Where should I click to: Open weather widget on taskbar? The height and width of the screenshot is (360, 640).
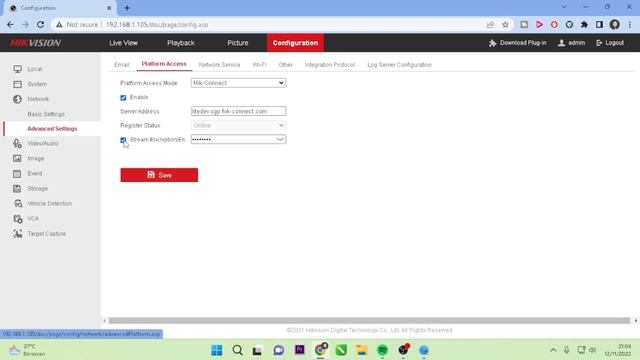coord(27,350)
